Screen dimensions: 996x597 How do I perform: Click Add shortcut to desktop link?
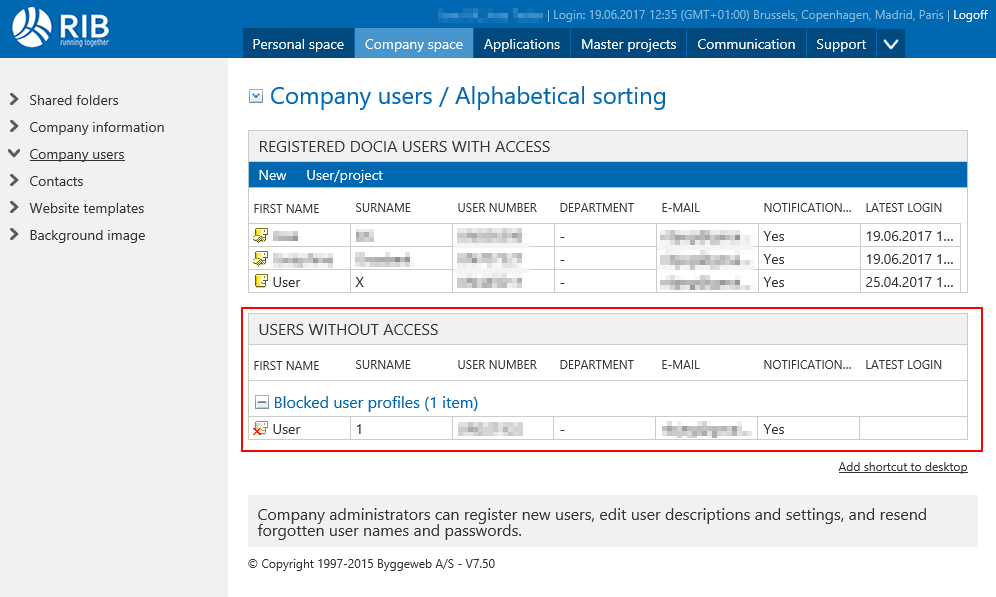[x=902, y=467]
